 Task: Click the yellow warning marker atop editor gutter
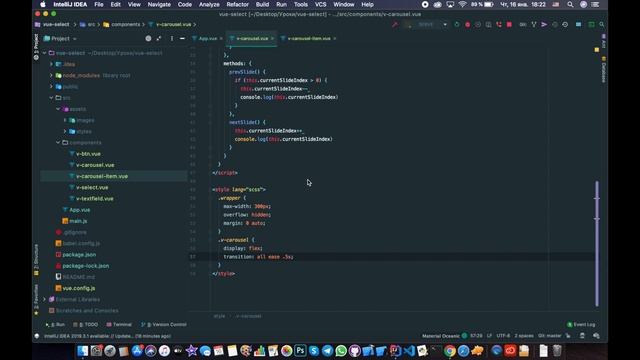[x=597, y=50]
